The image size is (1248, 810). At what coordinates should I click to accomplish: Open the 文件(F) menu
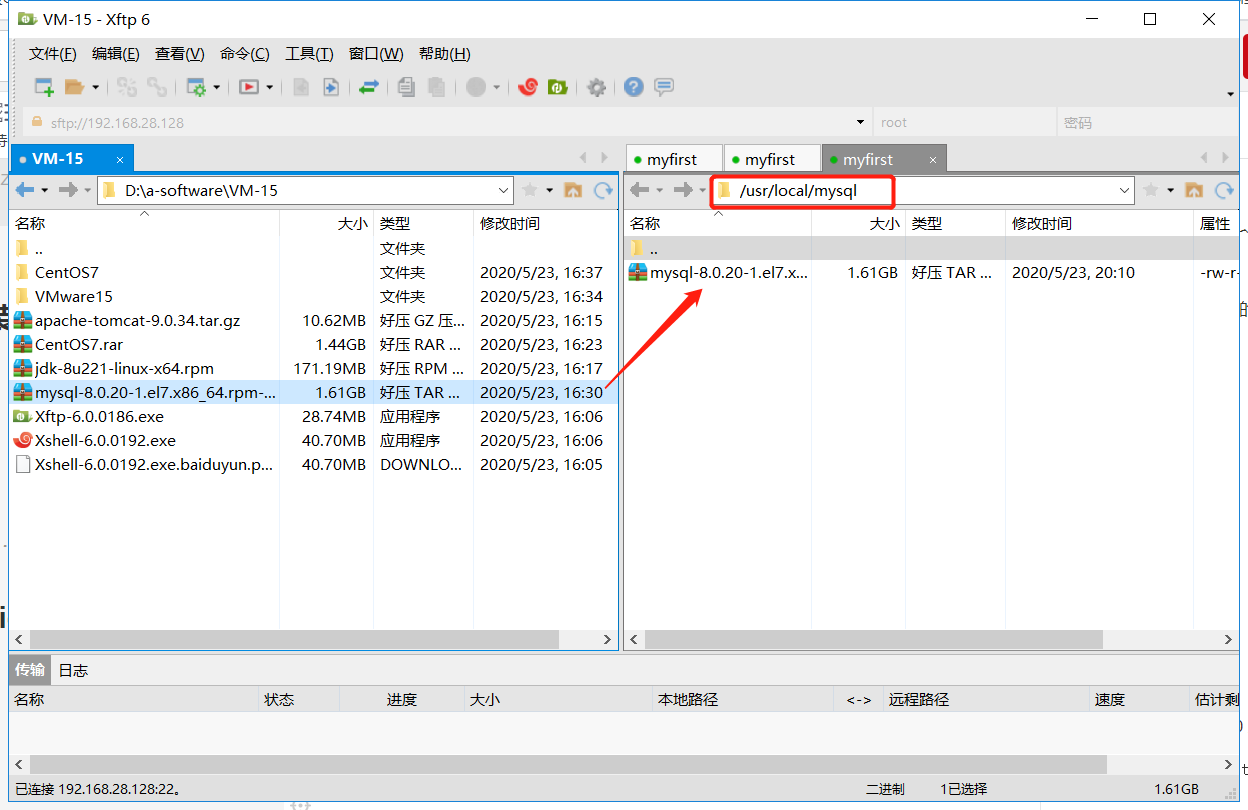pos(53,54)
